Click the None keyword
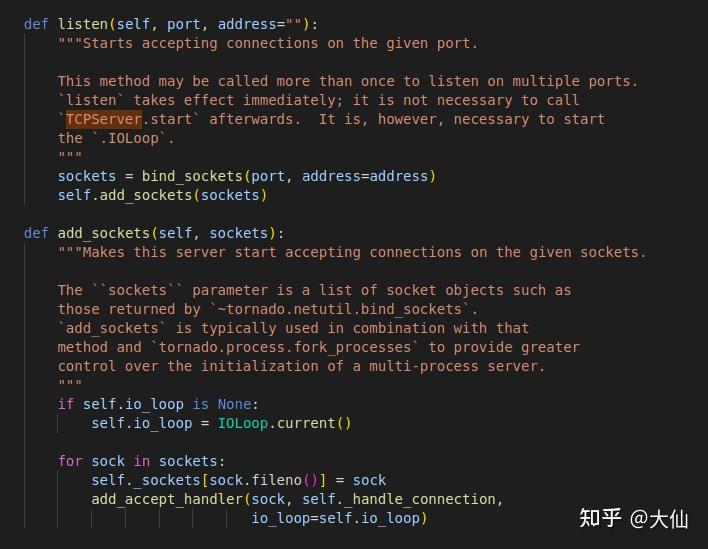Screen dimensions: 708x549 point(234,404)
